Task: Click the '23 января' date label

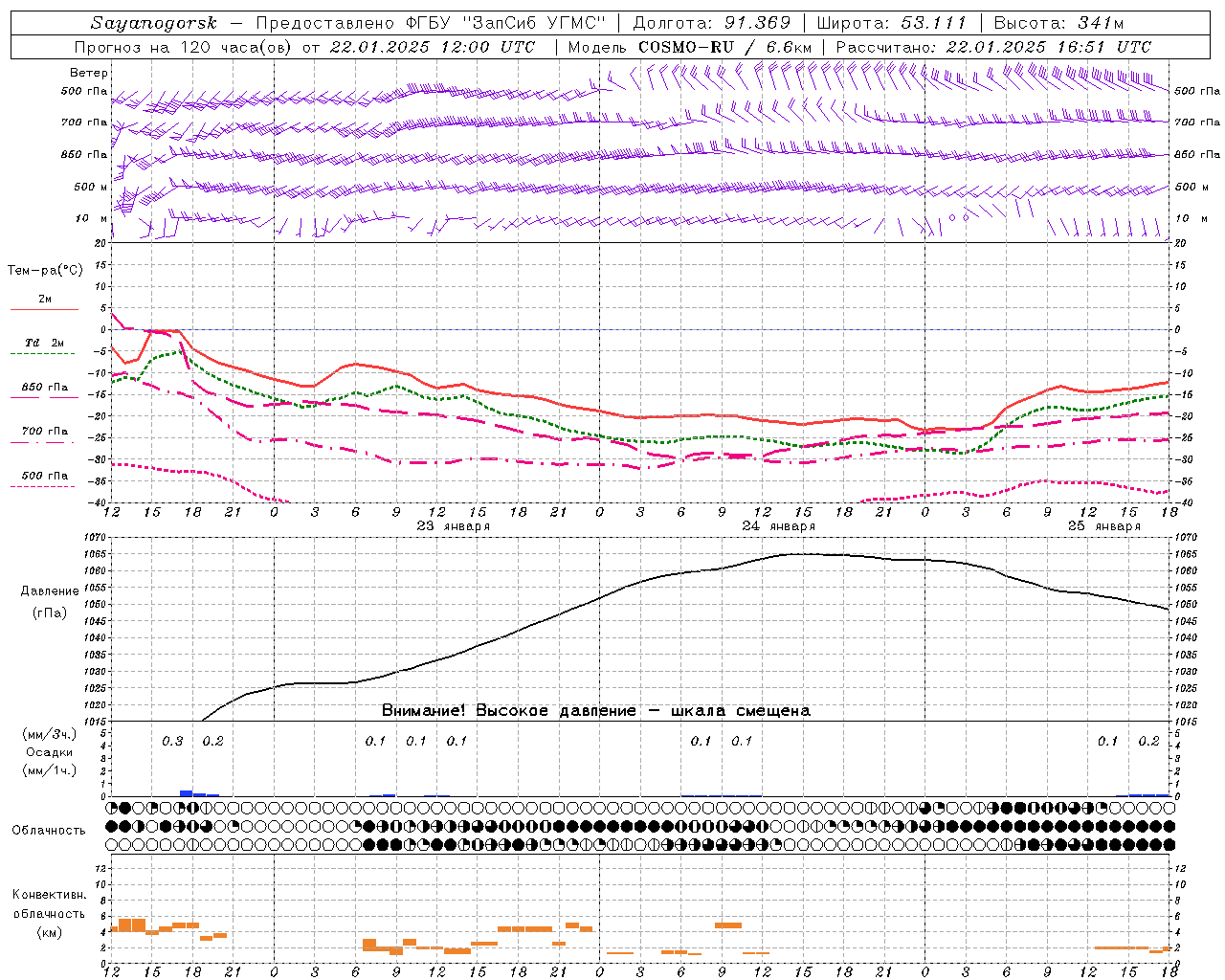Action: tap(454, 526)
